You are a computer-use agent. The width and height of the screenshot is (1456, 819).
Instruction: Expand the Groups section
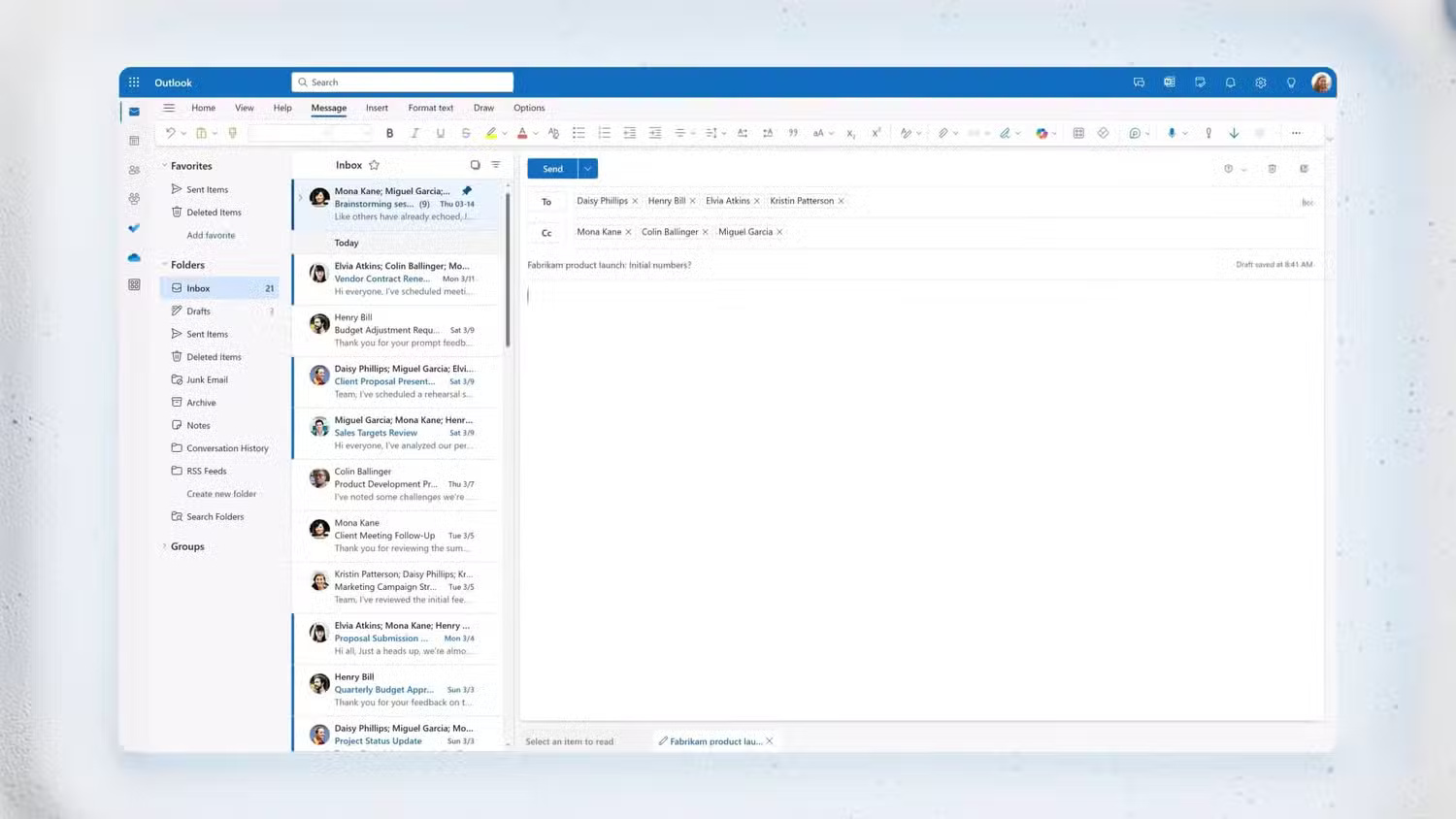pyautogui.click(x=164, y=546)
